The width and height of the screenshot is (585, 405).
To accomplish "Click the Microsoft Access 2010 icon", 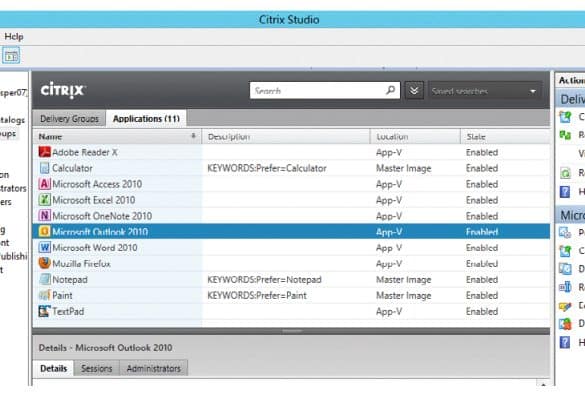I will tap(44, 184).
